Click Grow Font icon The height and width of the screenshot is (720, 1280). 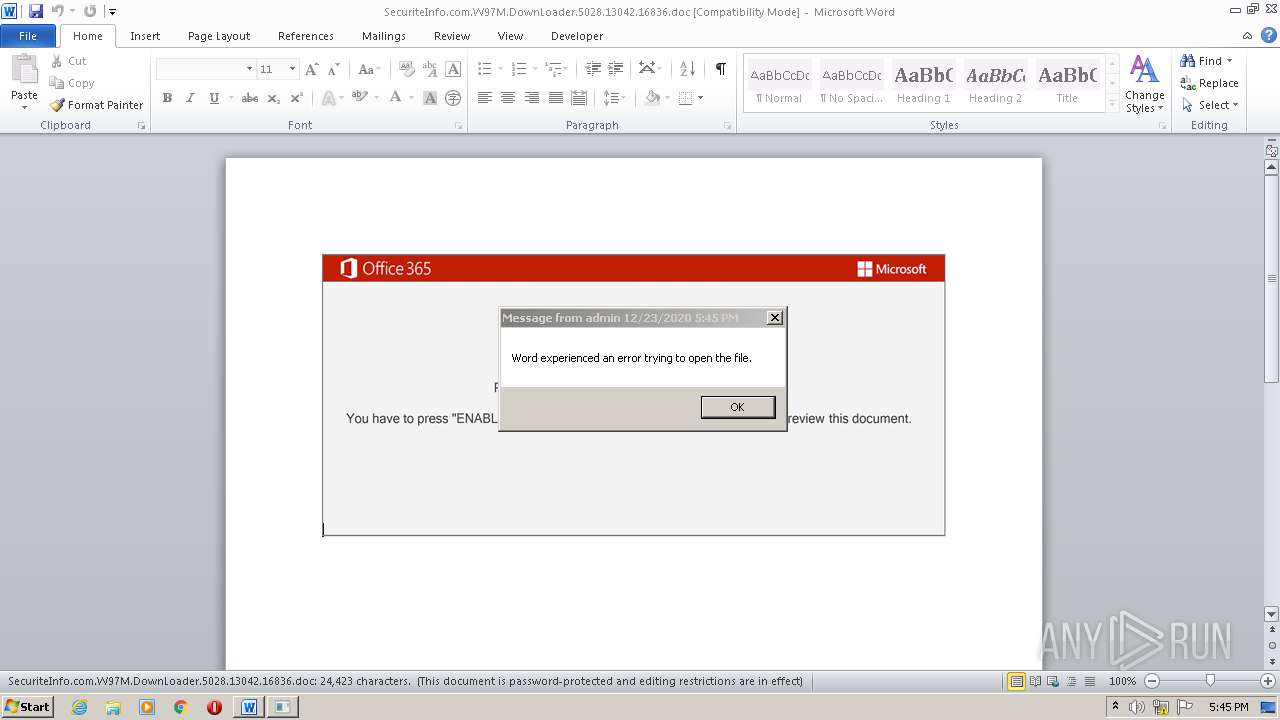point(312,69)
